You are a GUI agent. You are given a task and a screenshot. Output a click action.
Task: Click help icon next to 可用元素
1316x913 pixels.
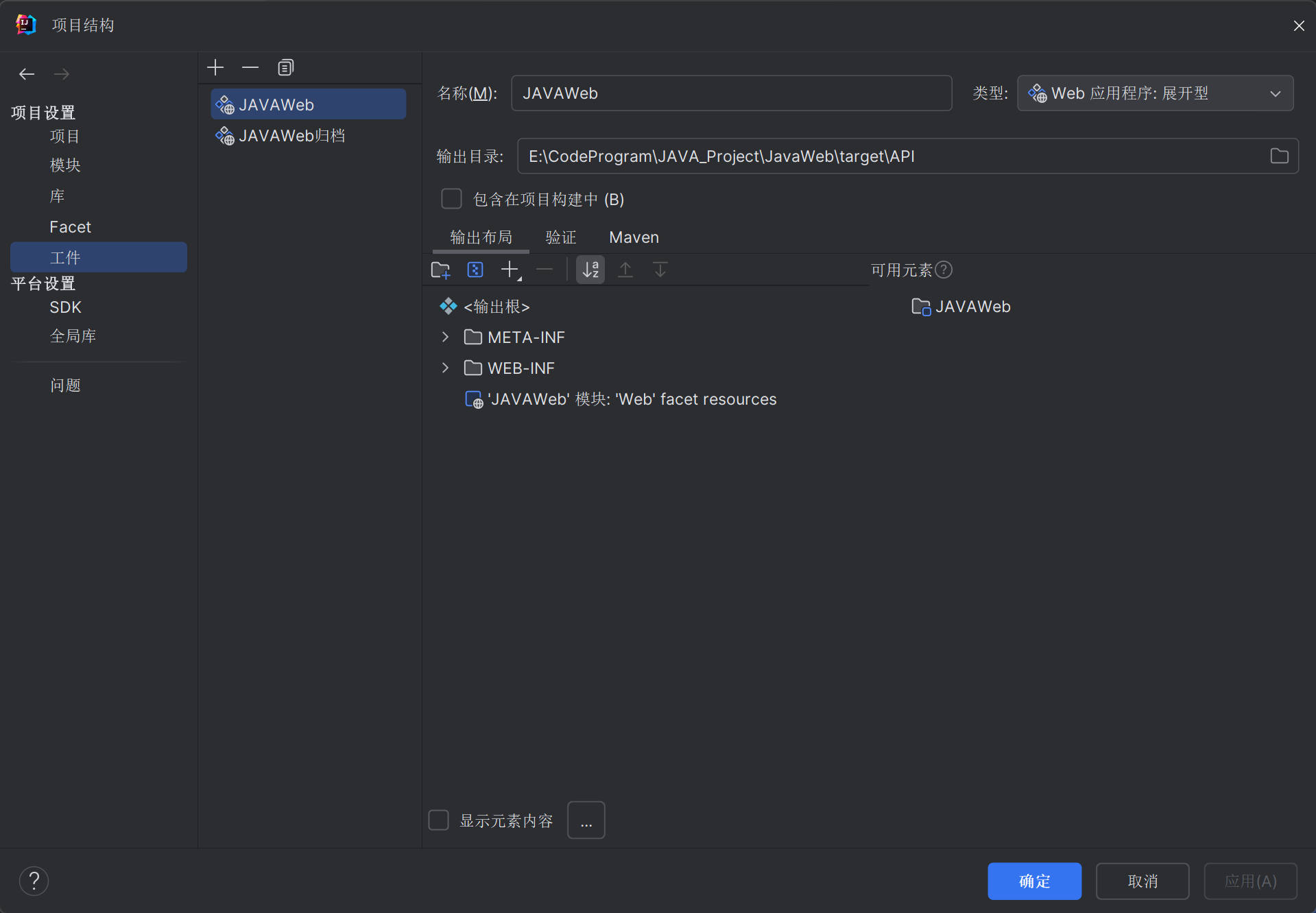(944, 270)
